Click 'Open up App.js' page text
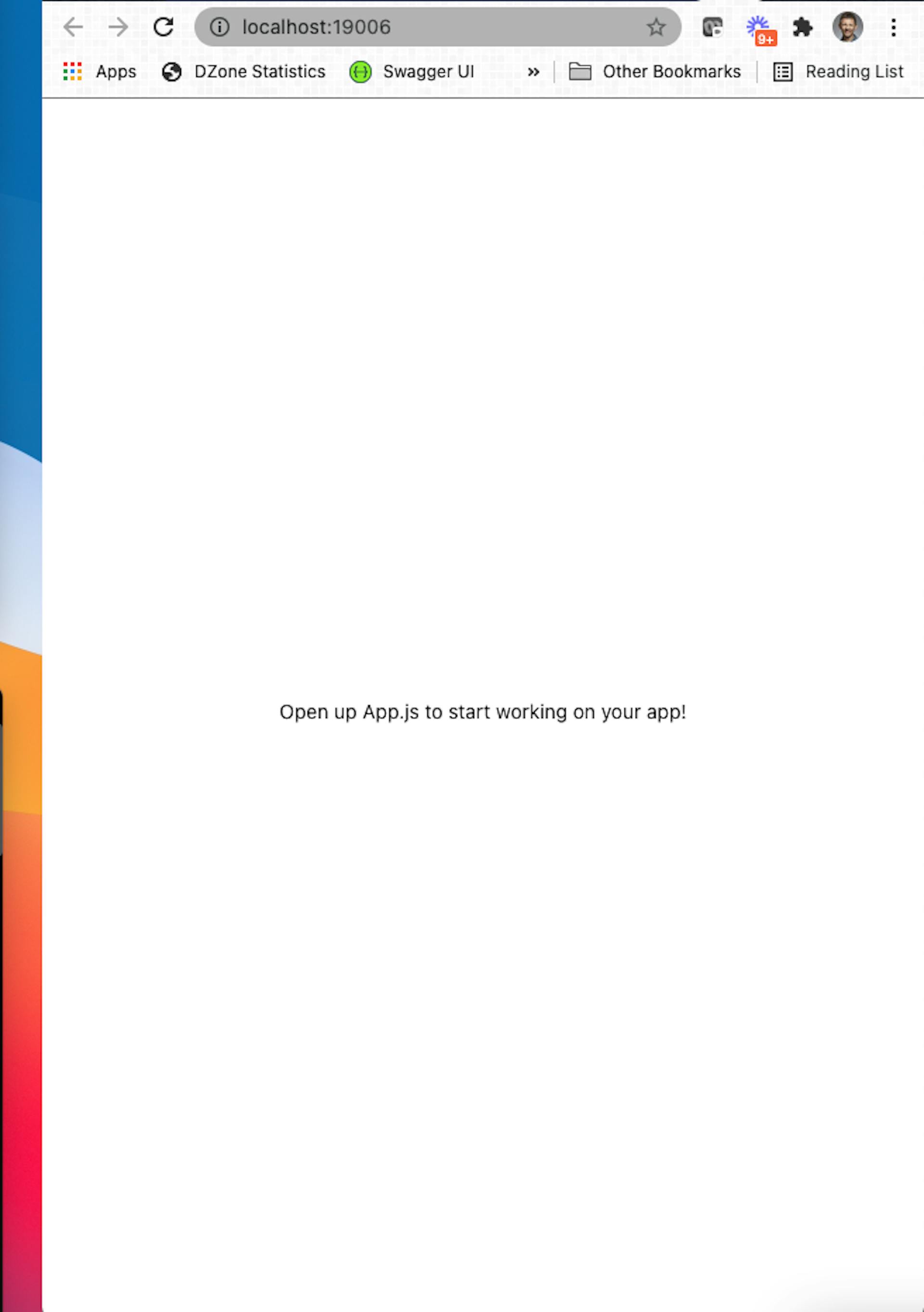 [x=484, y=711]
